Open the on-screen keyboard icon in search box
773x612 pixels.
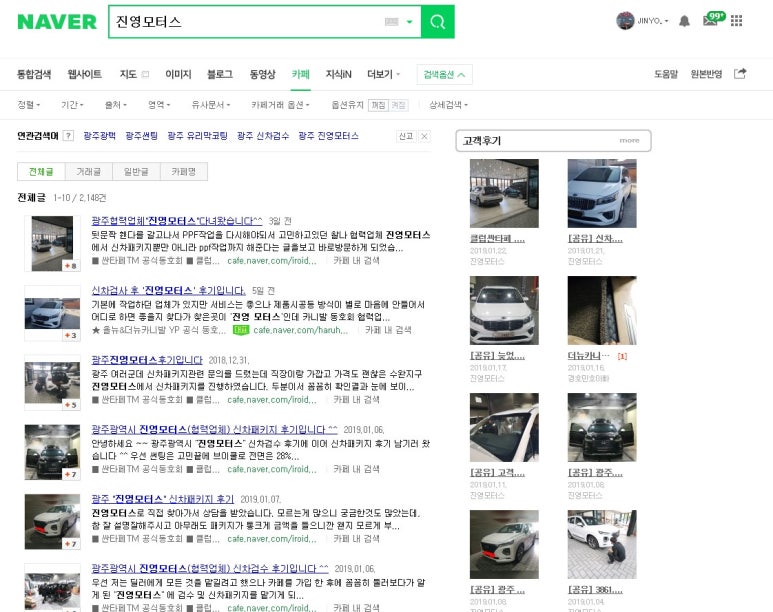(x=391, y=22)
